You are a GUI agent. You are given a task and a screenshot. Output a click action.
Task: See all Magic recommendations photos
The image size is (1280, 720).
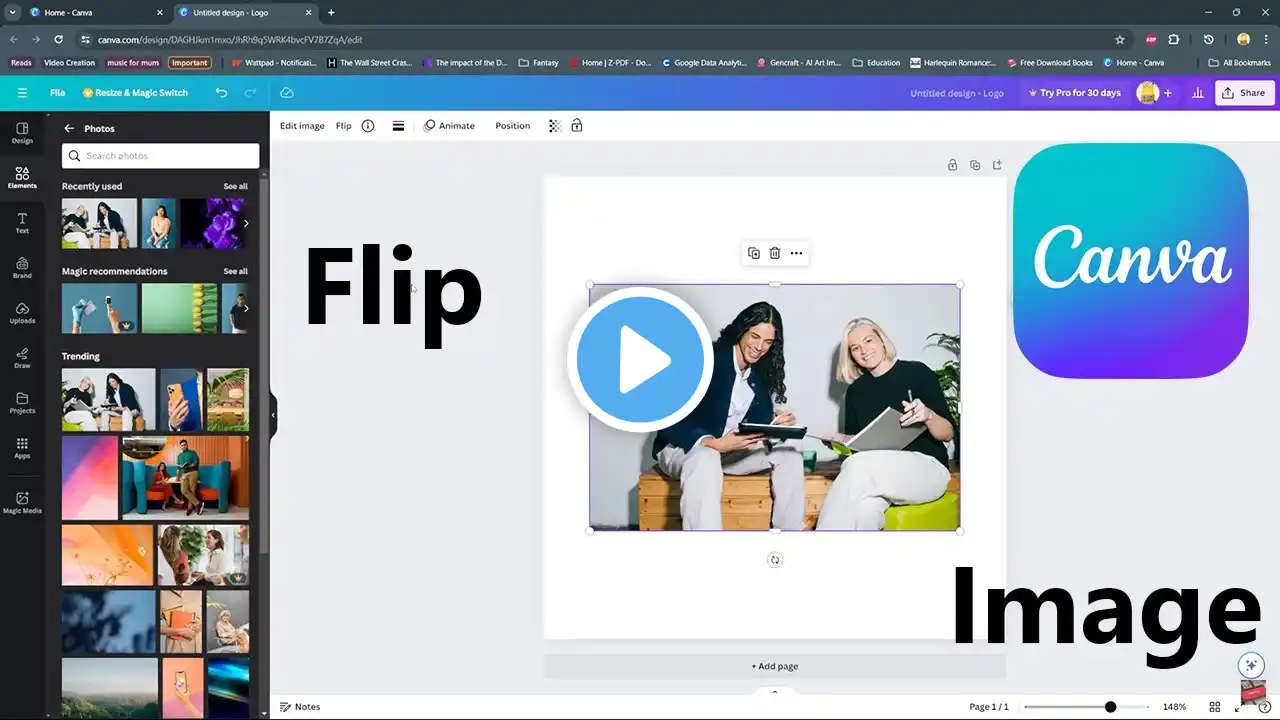[236, 272]
